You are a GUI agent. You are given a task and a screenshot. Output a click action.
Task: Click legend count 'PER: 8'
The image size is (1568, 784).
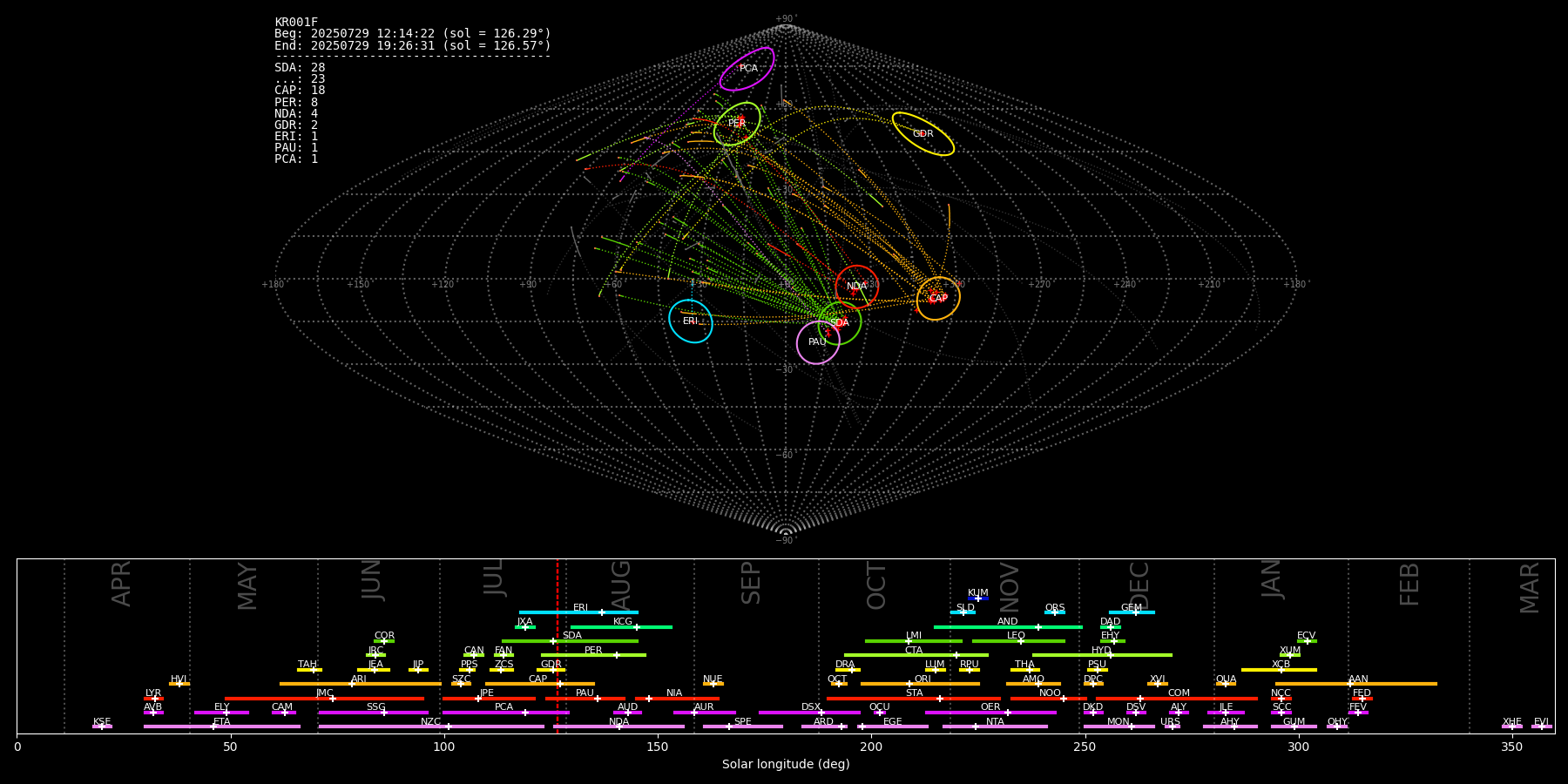point(296,102)
